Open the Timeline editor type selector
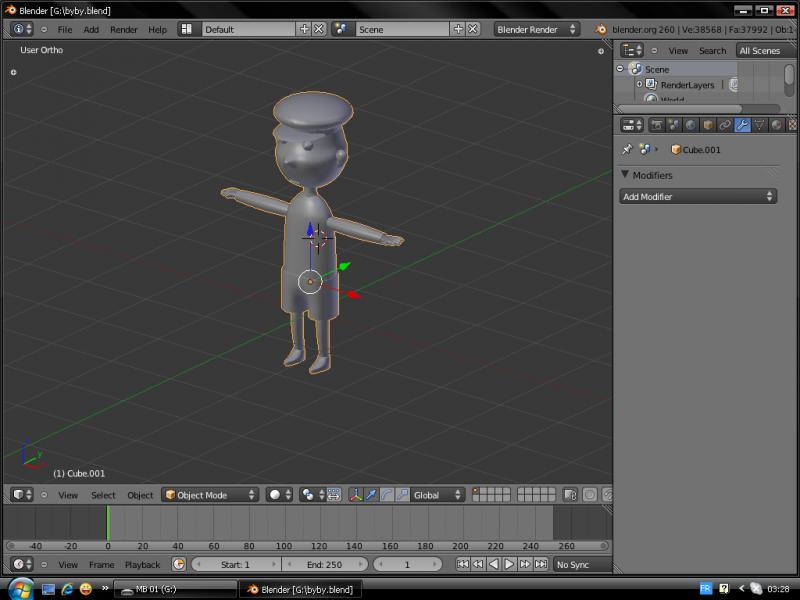Image resolution: width=800 pixels, height=600 pixels. click(22, 564)
